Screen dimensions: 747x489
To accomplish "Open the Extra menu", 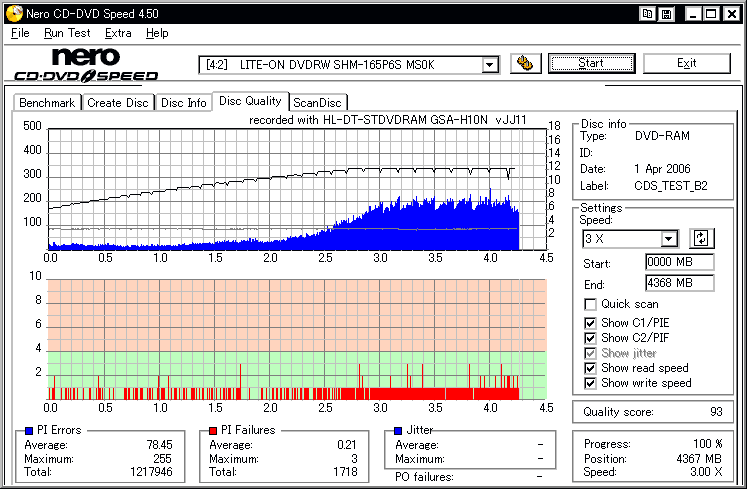I will 118,33.
